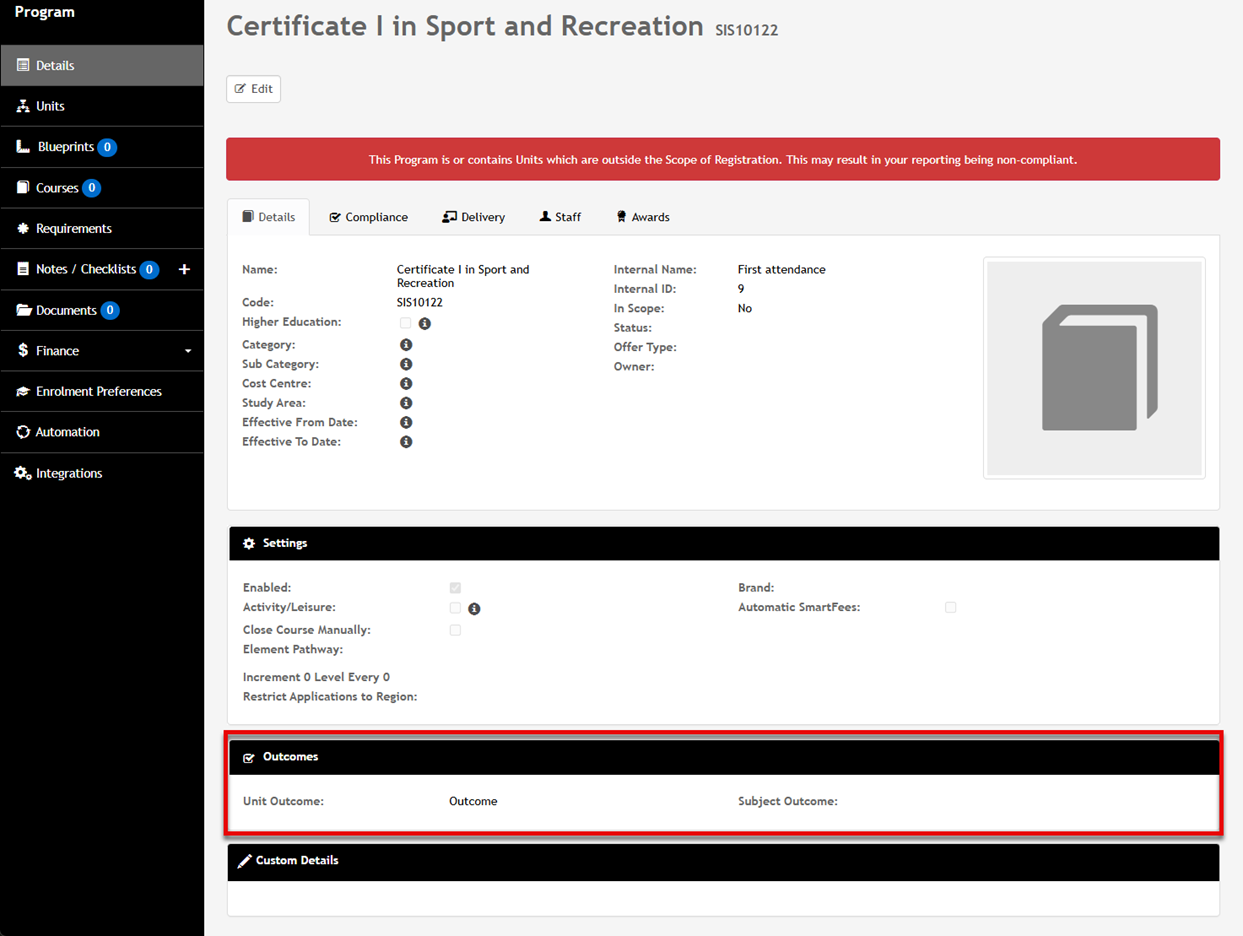Switch to the Delivery tab
The height and width of the screenshot is (936, 1243).
[474, 217]
